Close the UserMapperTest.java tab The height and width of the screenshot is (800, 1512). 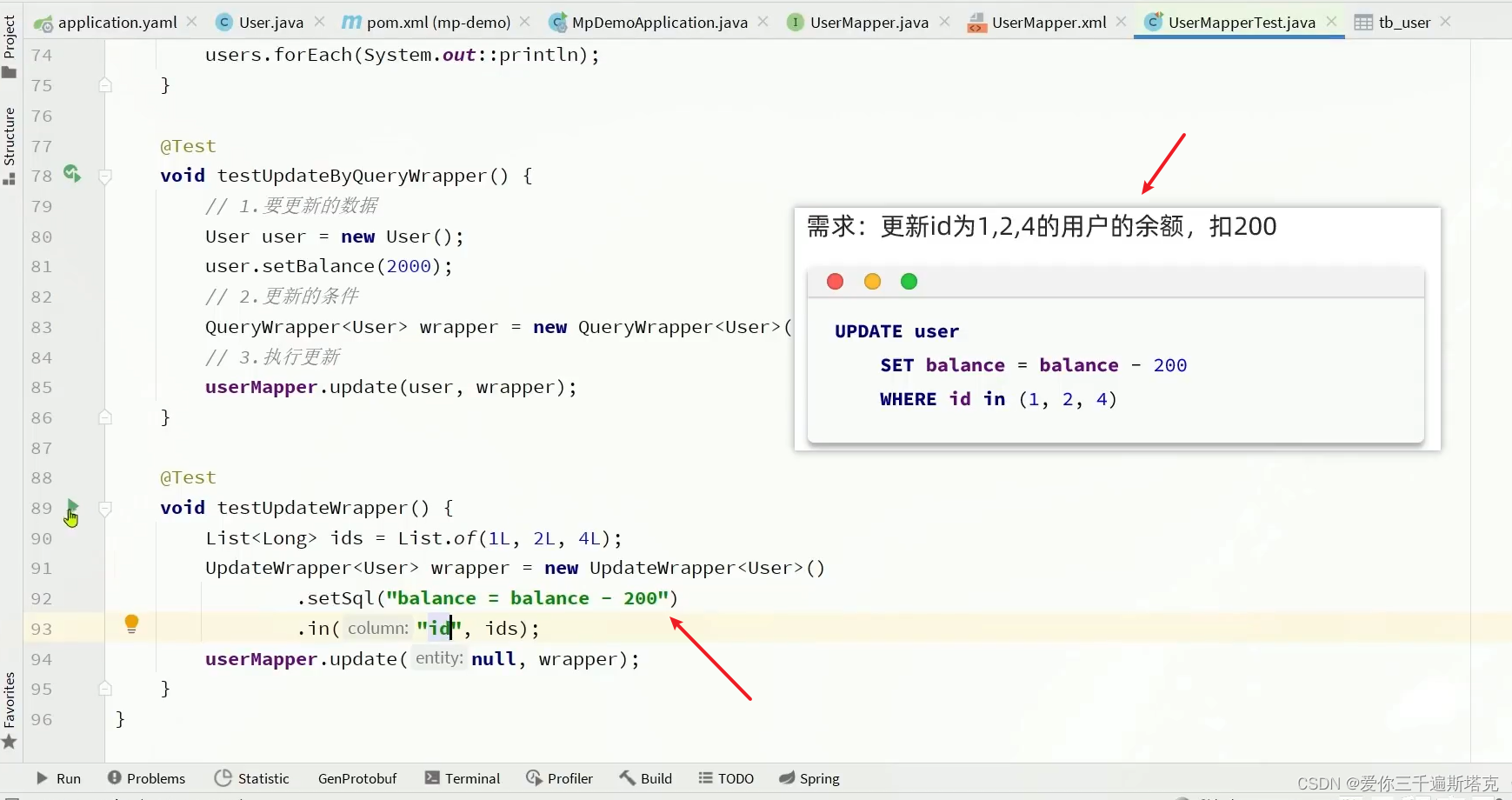point(1331,21)
